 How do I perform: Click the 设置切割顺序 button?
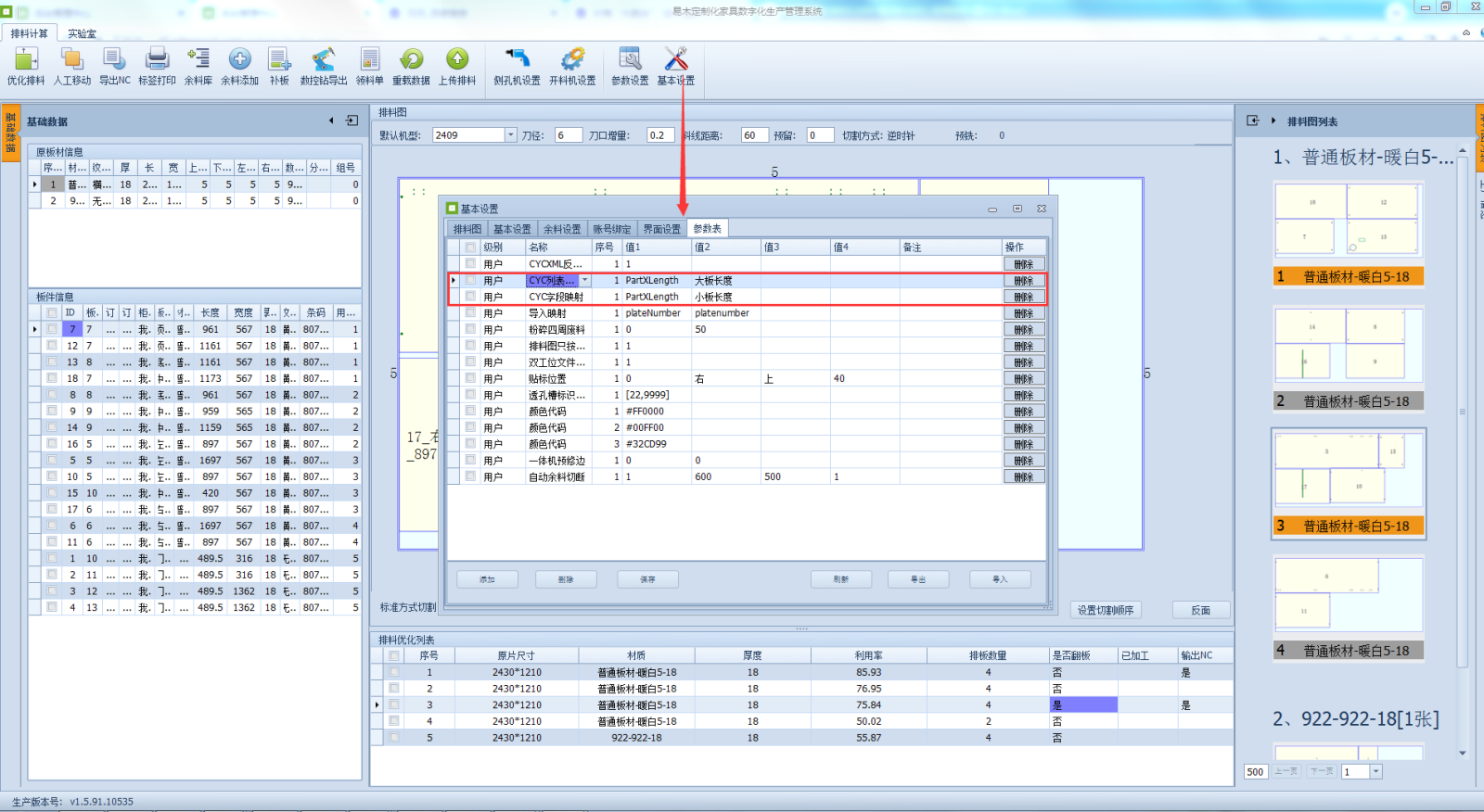tap(1105, 610)
